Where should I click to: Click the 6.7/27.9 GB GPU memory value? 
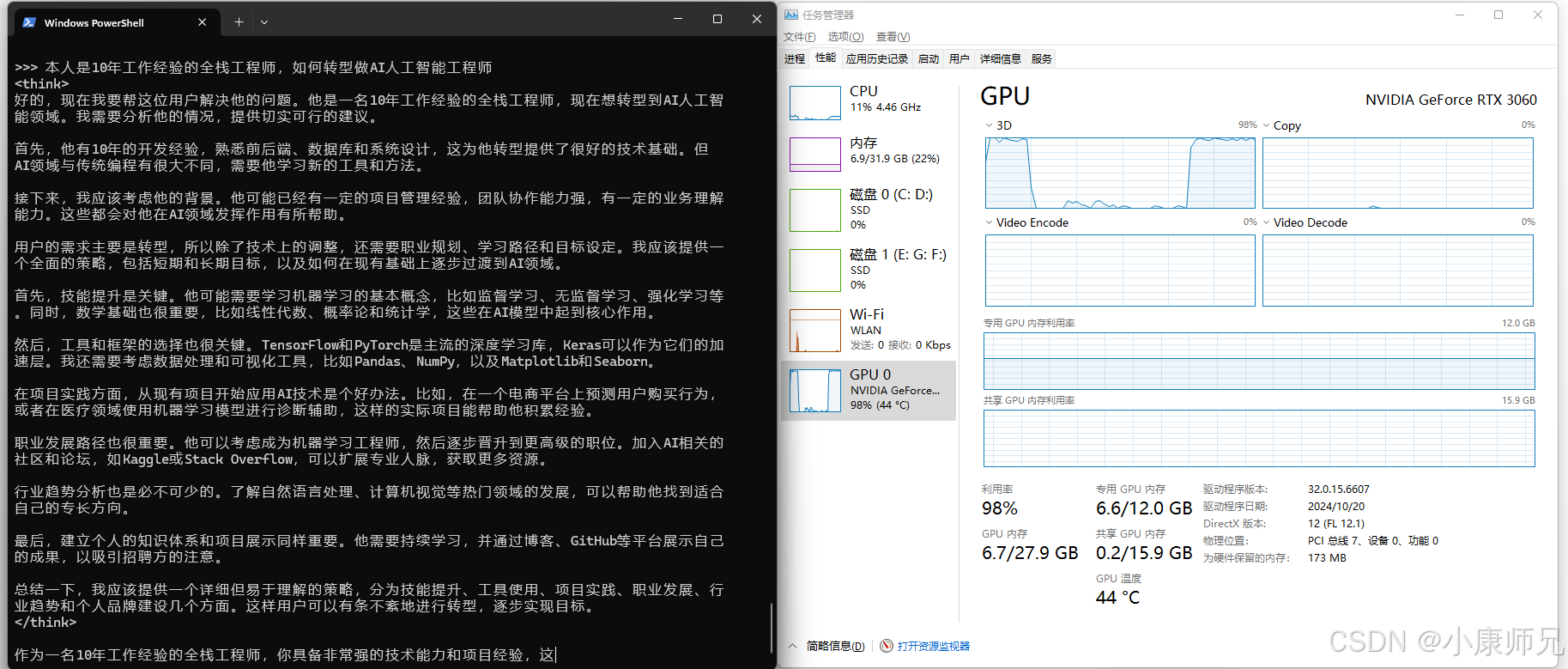coord(1030,553)
